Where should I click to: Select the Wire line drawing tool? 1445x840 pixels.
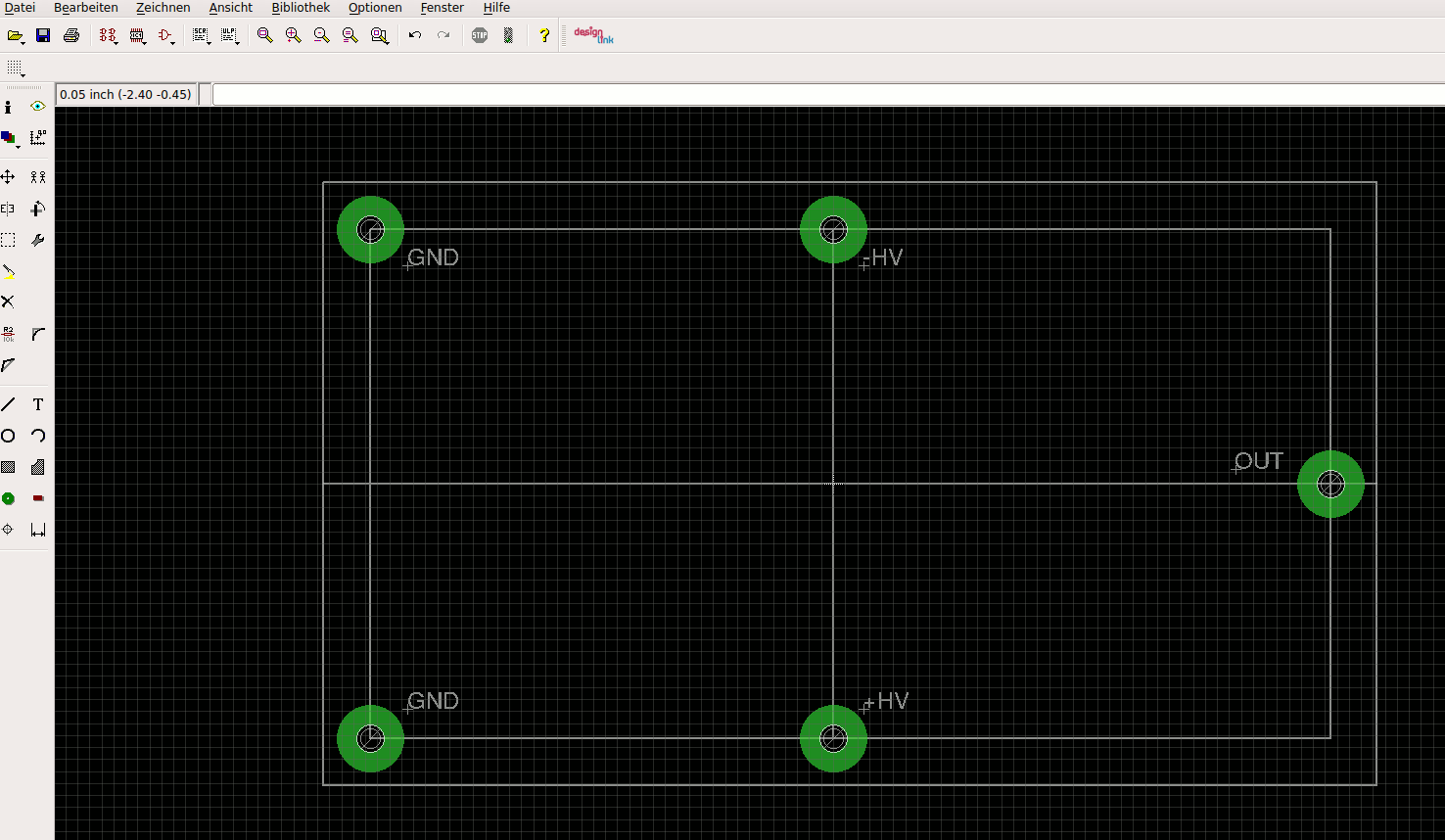pos(8,404)
